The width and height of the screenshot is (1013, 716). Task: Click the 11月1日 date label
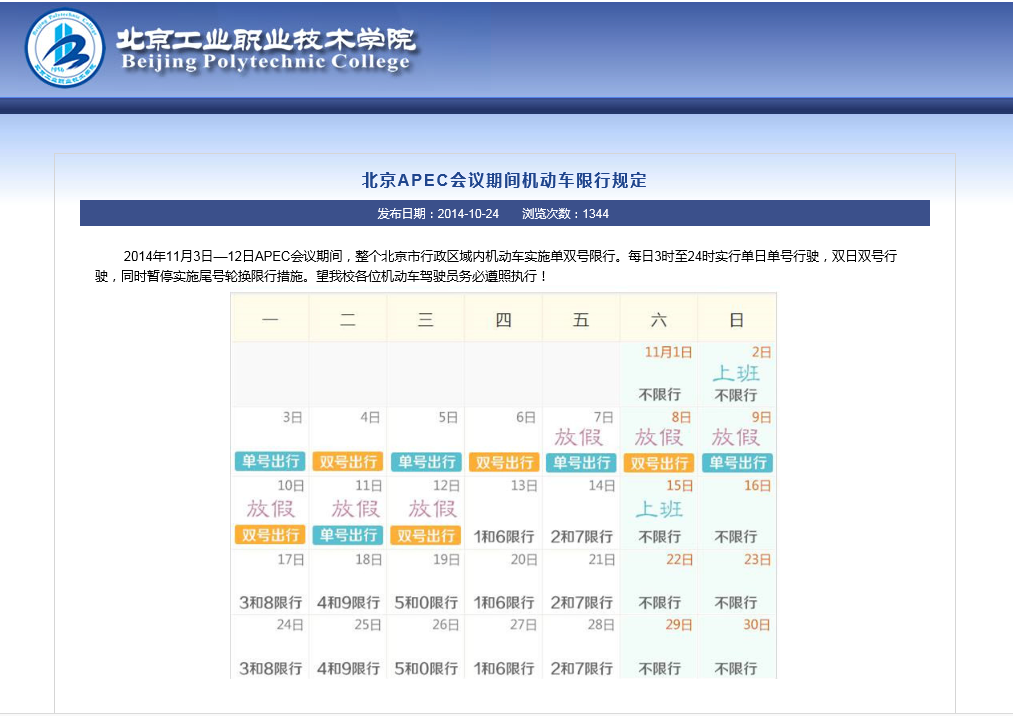pos(668,352)
